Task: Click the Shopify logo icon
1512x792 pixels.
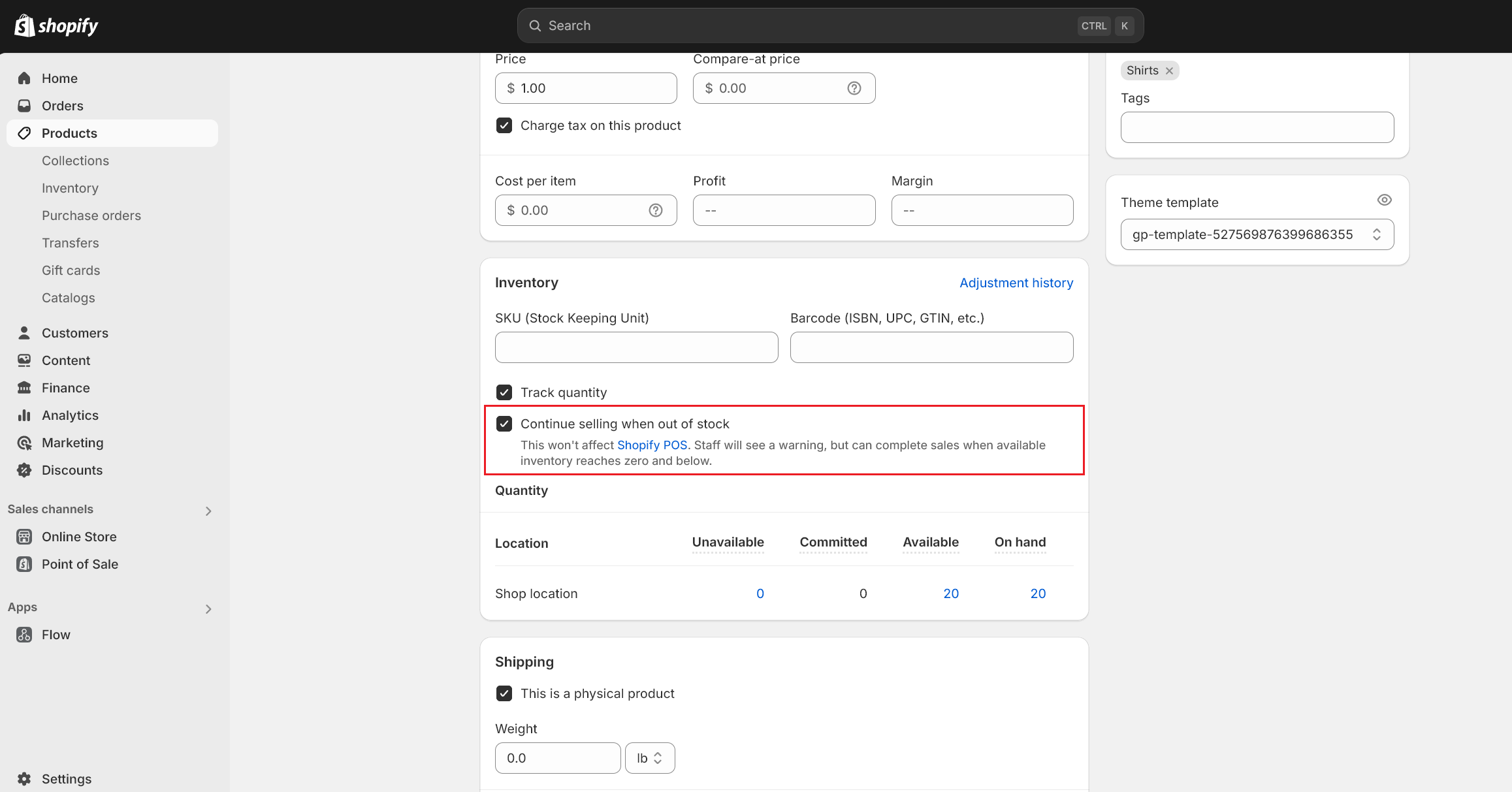Action: click(24, 25)
